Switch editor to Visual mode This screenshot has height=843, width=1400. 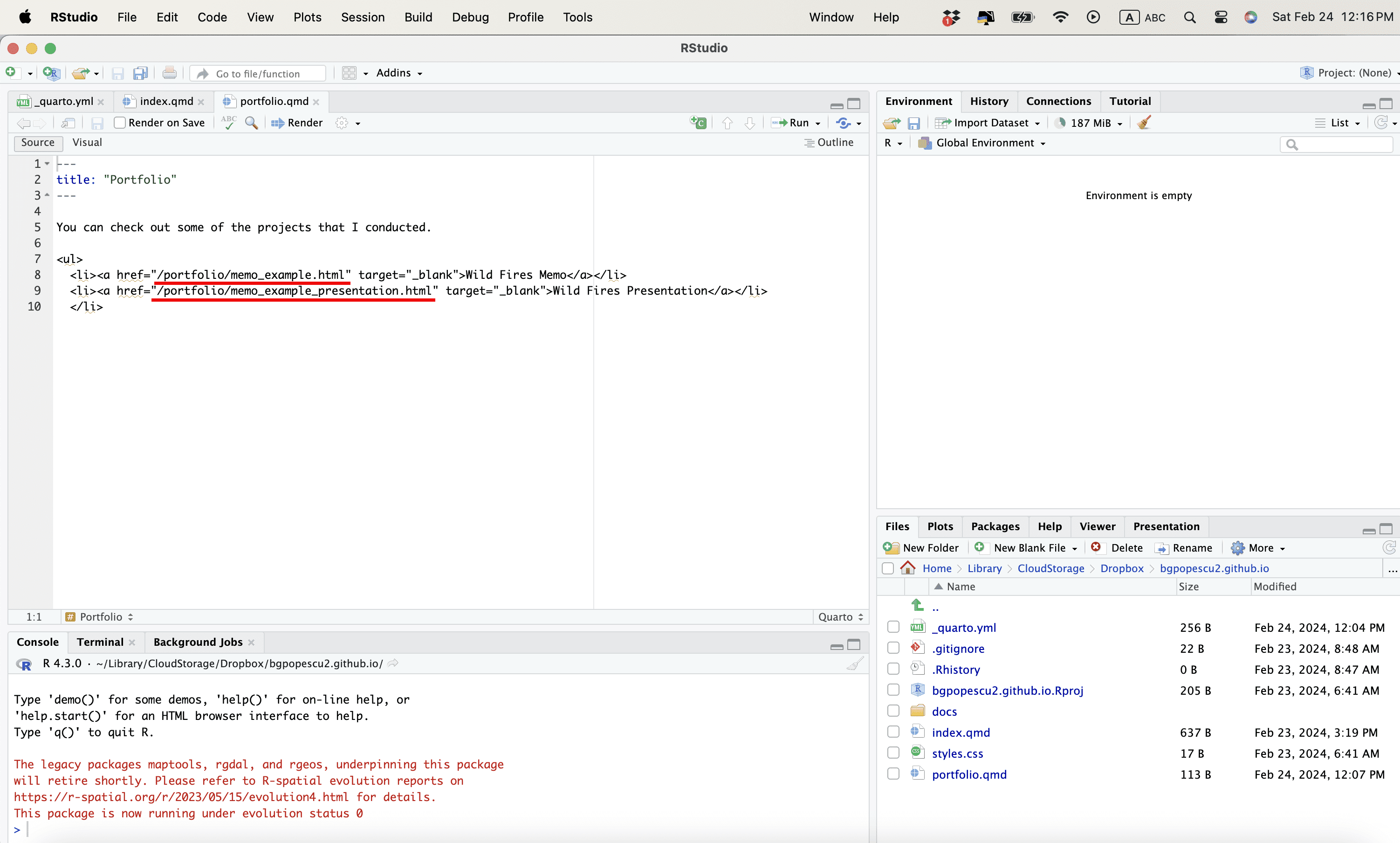(x=87, y=143)
